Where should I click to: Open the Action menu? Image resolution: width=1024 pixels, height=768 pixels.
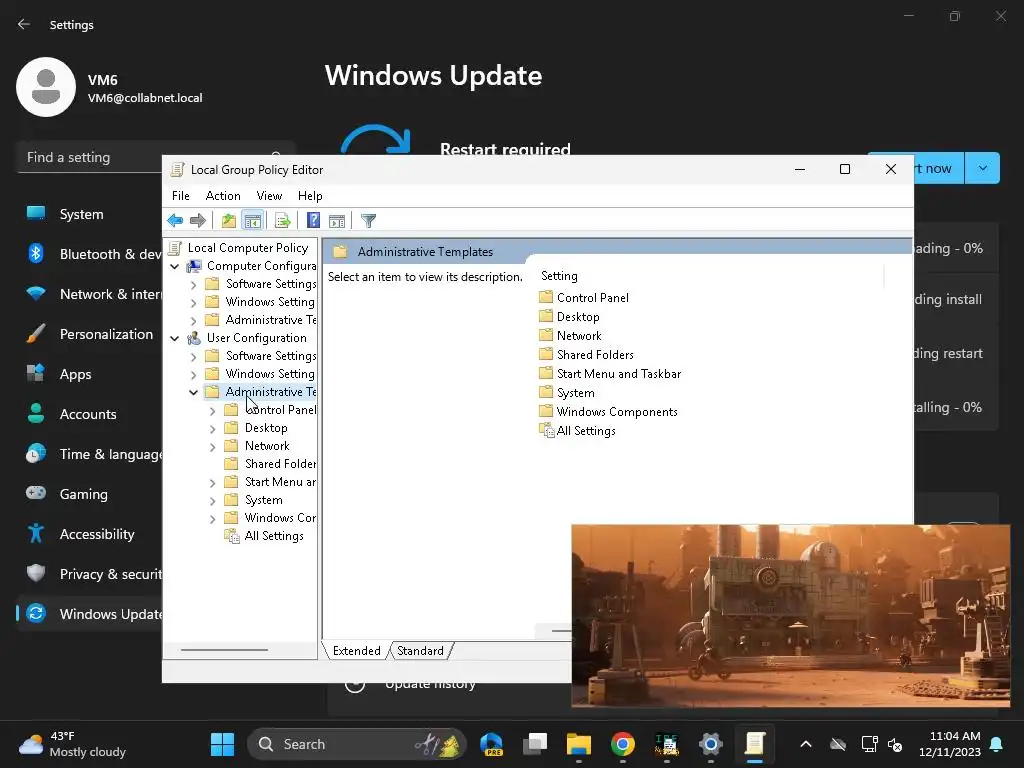point(223,196)
